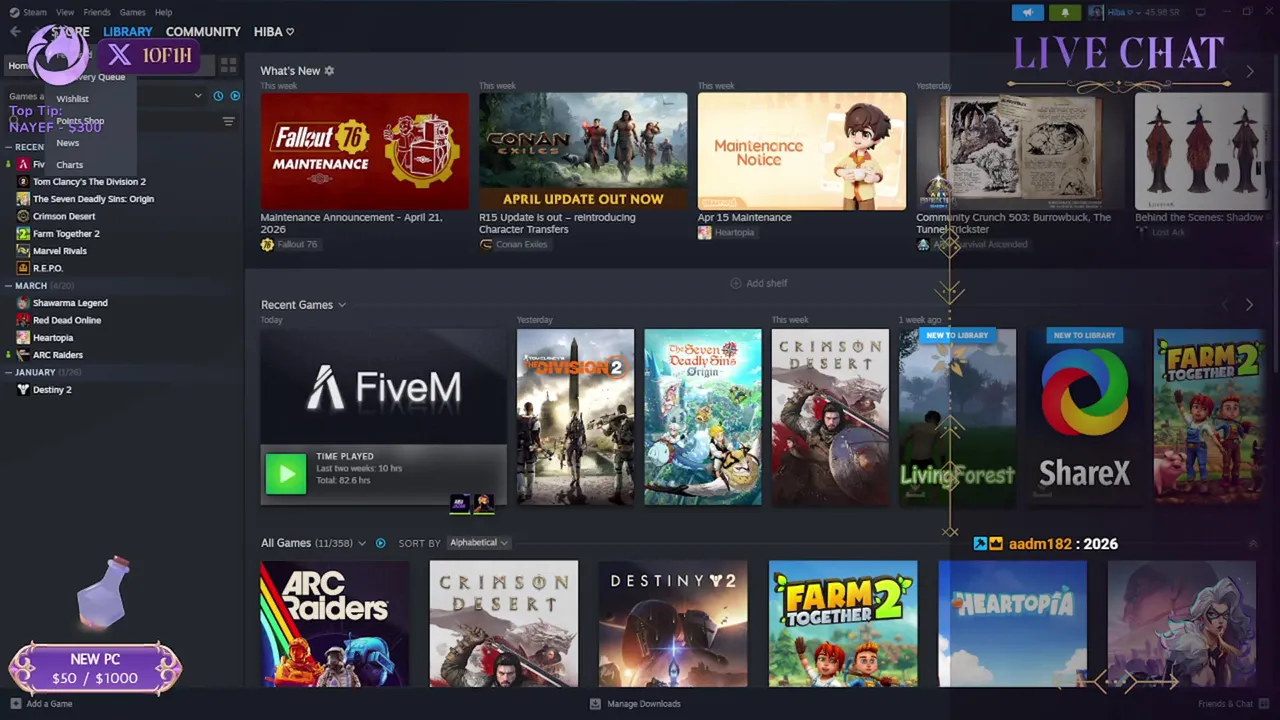Collapse the MARCH section in sidebar

coord(8,286)
